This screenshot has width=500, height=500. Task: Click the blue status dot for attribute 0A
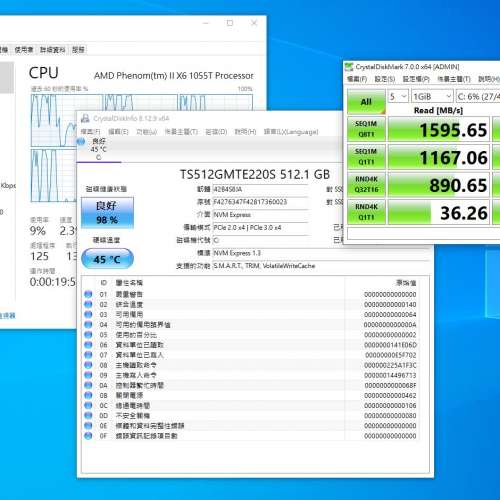(88, 385)
